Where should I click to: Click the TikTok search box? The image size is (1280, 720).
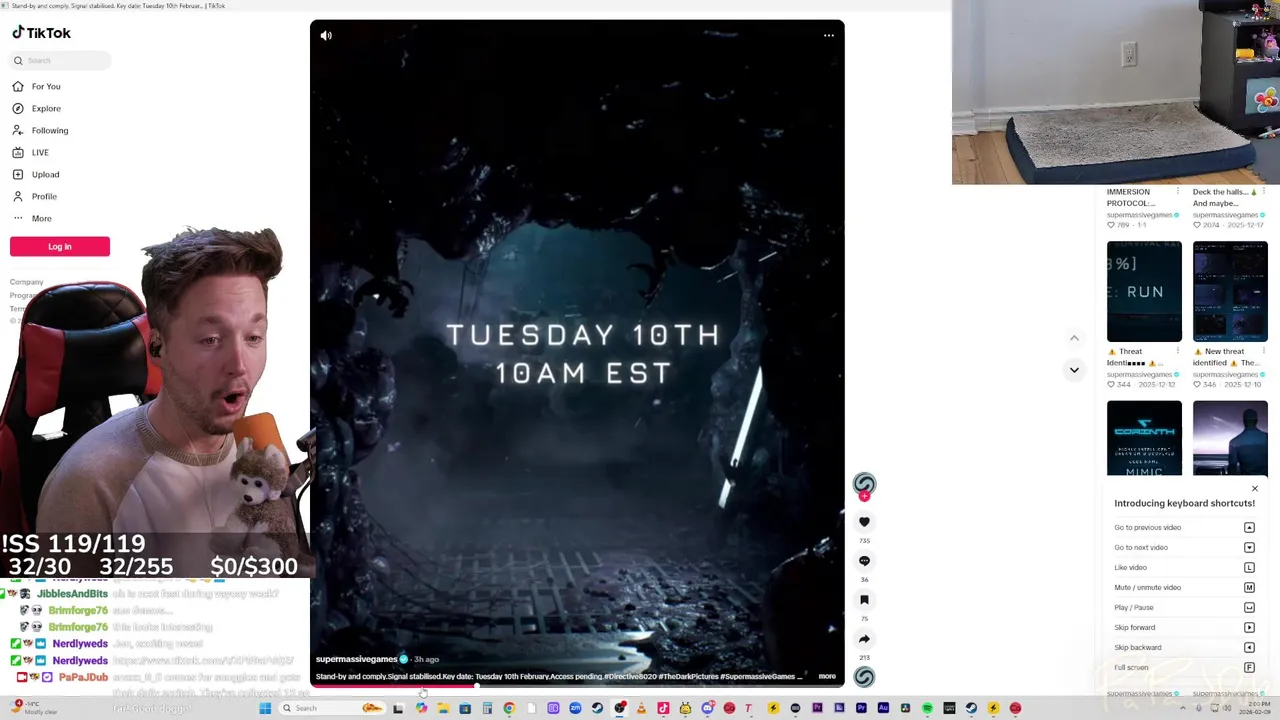[x=60, y=60]
